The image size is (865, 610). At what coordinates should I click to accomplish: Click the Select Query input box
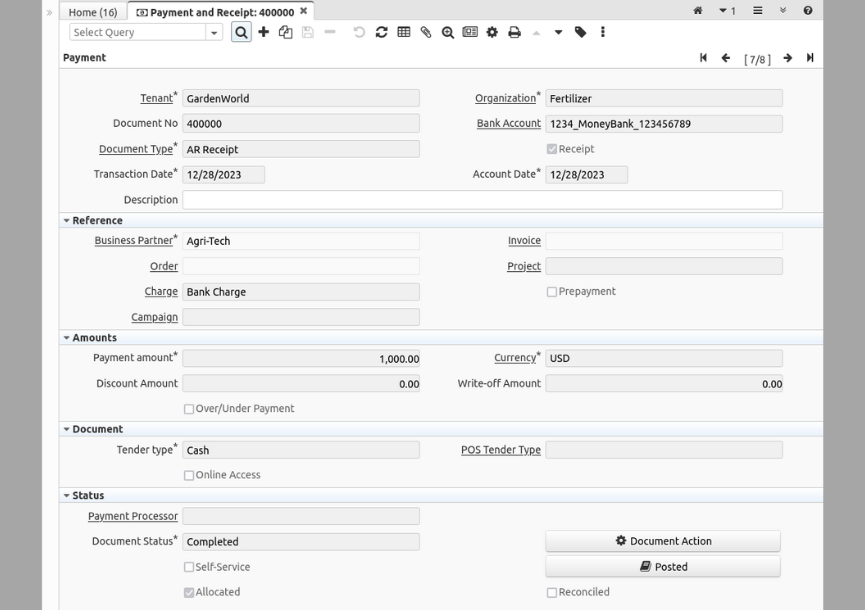click(x=138, y=33)
